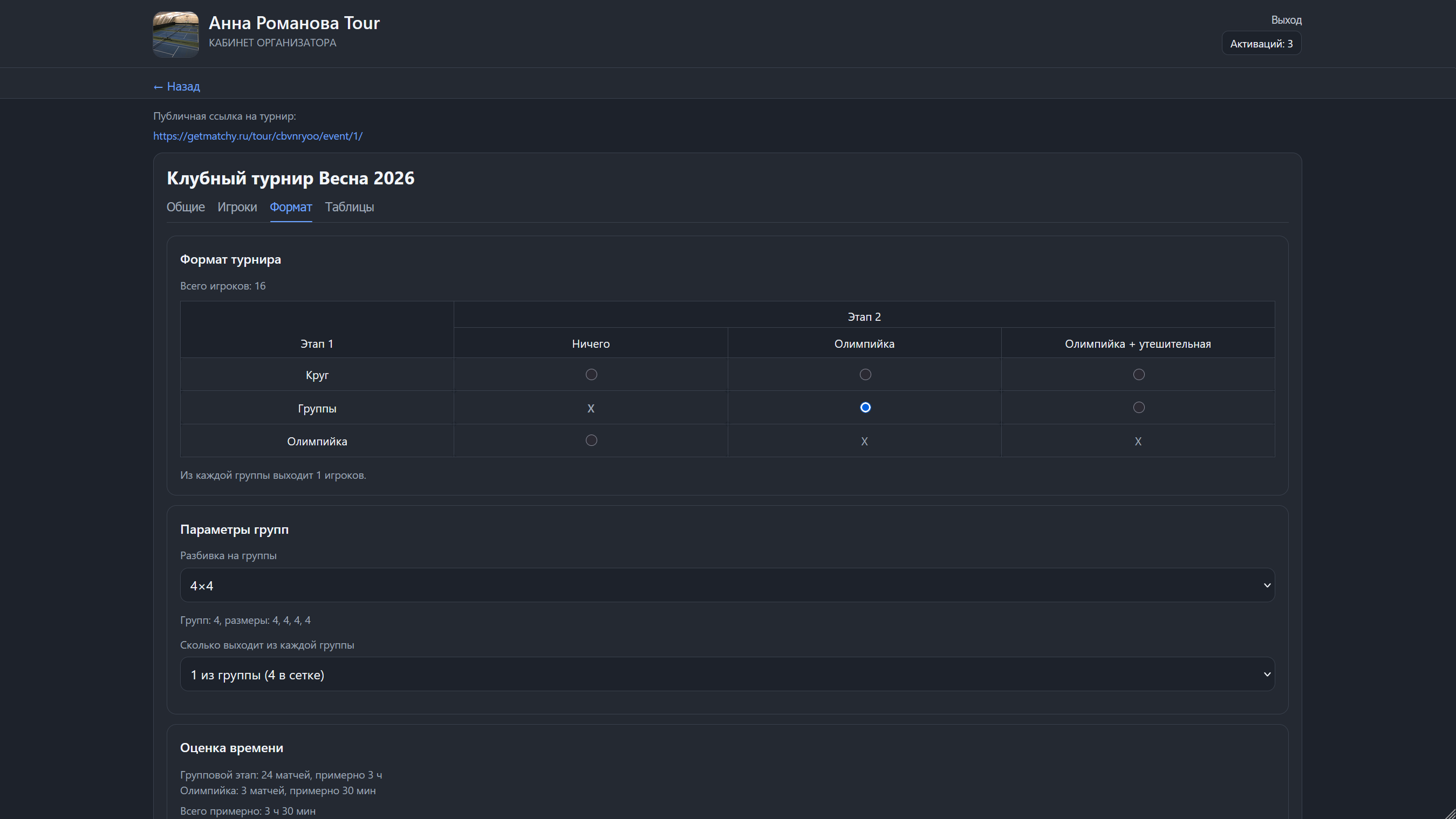Screen dimensions: 1456x819
Task: Expand the '1 из группы' dropdown
Action: pos(727,675)
